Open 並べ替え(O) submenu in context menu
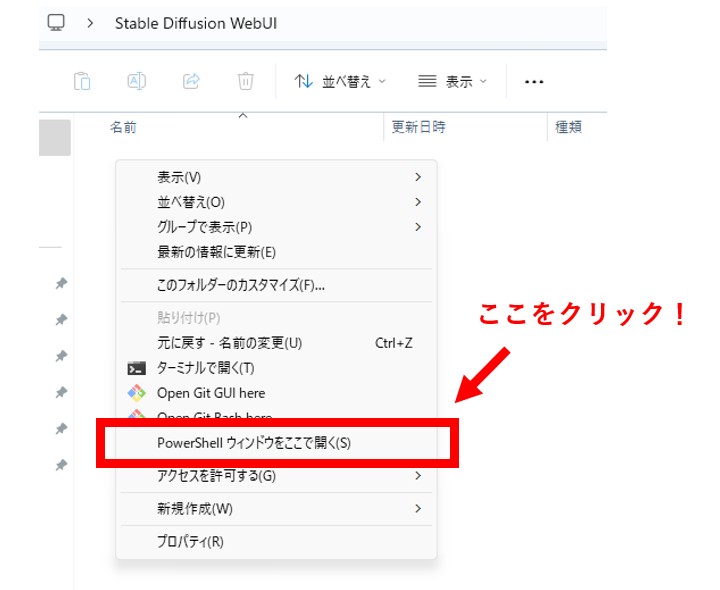Image resolution: width=720 pixels, height=590 pixels. 276,202
